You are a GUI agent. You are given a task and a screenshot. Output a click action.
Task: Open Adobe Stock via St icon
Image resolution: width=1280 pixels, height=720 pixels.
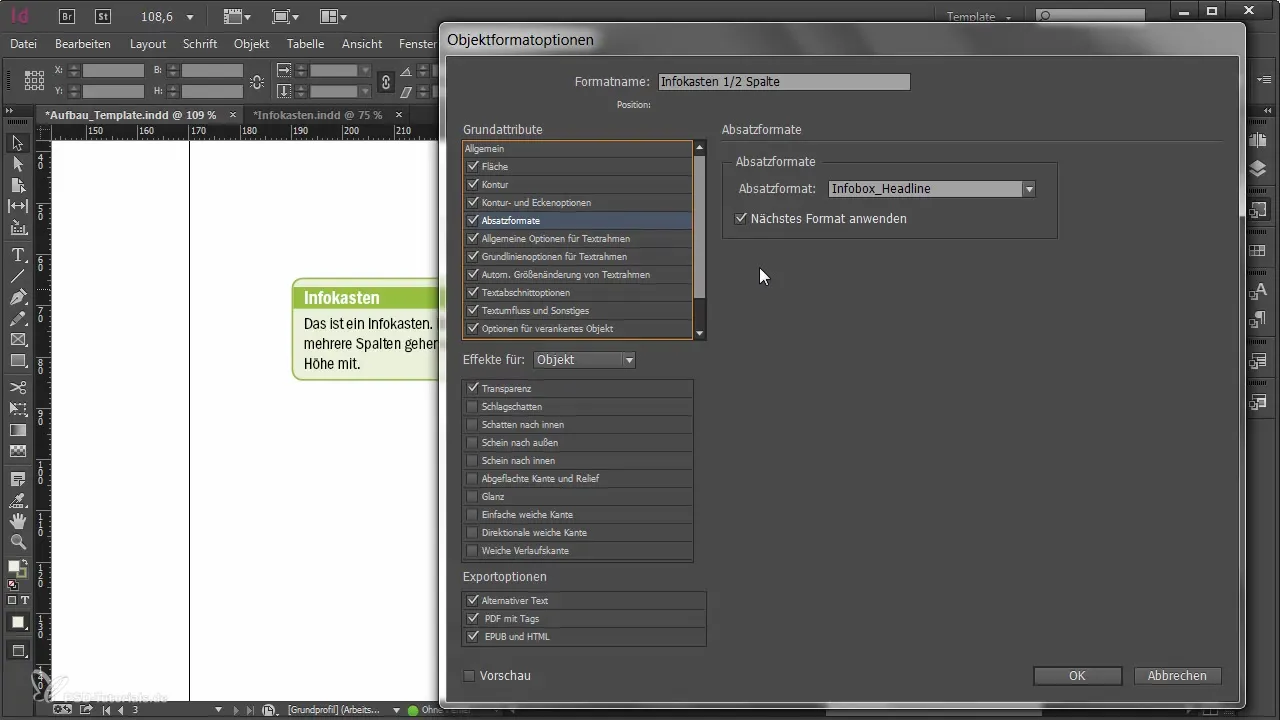(103, 16)
